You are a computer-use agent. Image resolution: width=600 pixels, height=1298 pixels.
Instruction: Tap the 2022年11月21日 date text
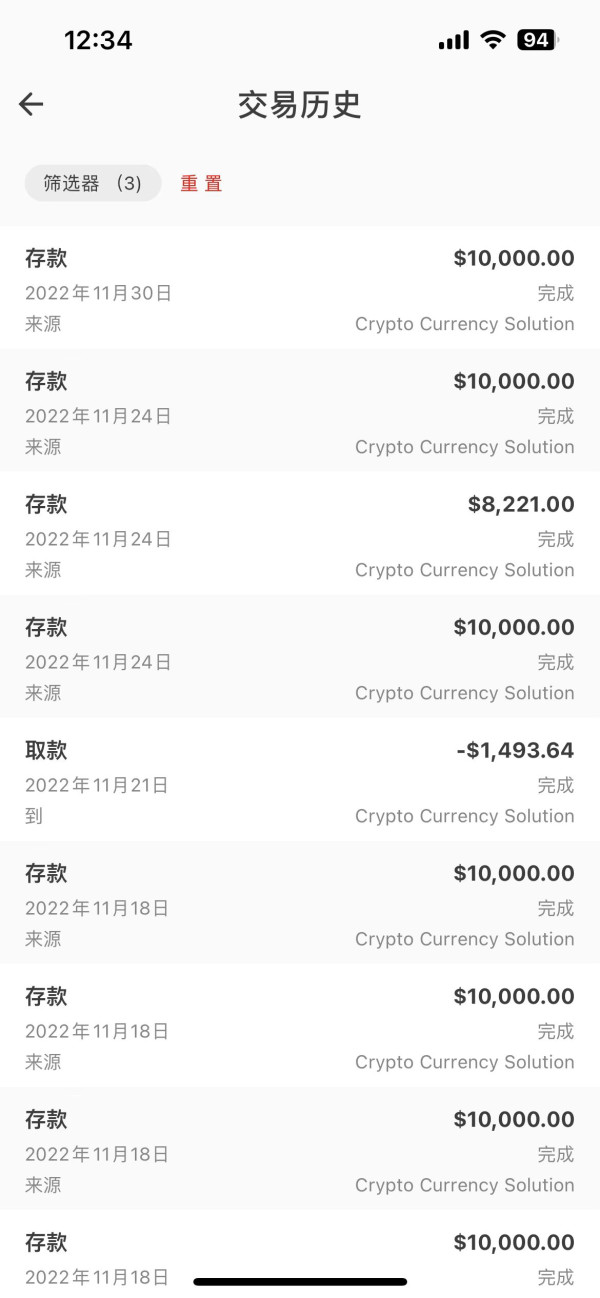click(97, 785)
